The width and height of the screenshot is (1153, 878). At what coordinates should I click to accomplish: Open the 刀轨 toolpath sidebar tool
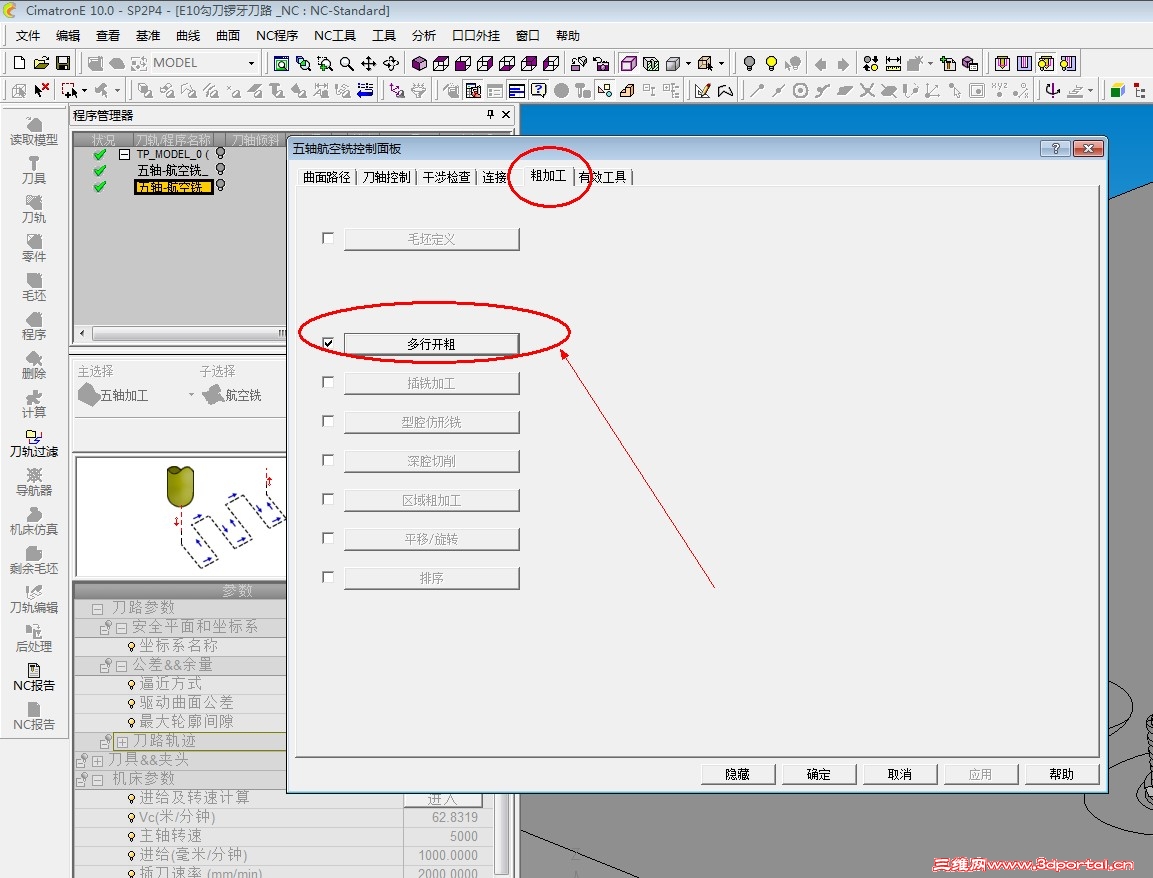[x=34, y=210]
